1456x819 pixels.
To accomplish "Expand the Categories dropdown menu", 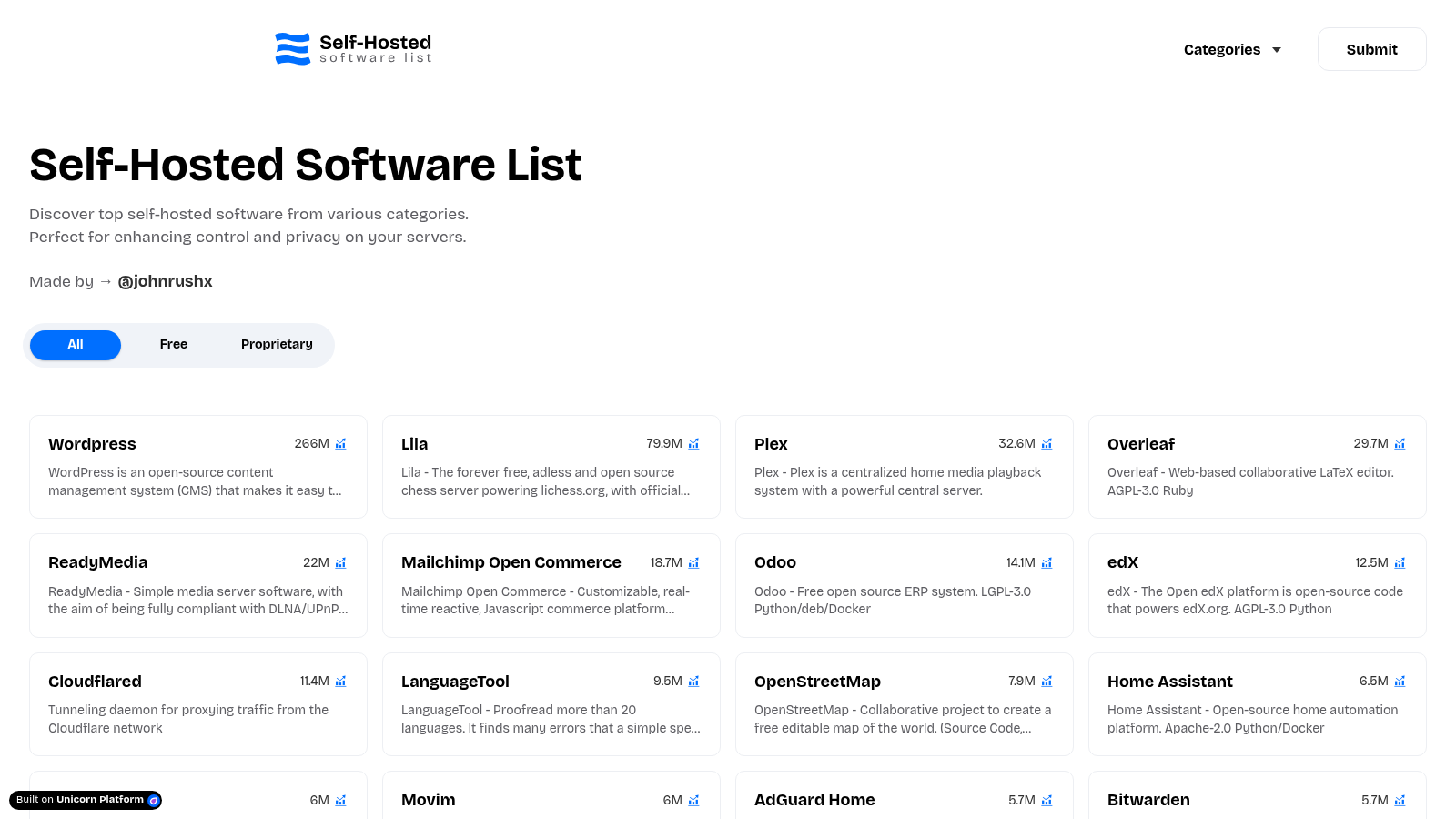I will (x=1222, y=50).
